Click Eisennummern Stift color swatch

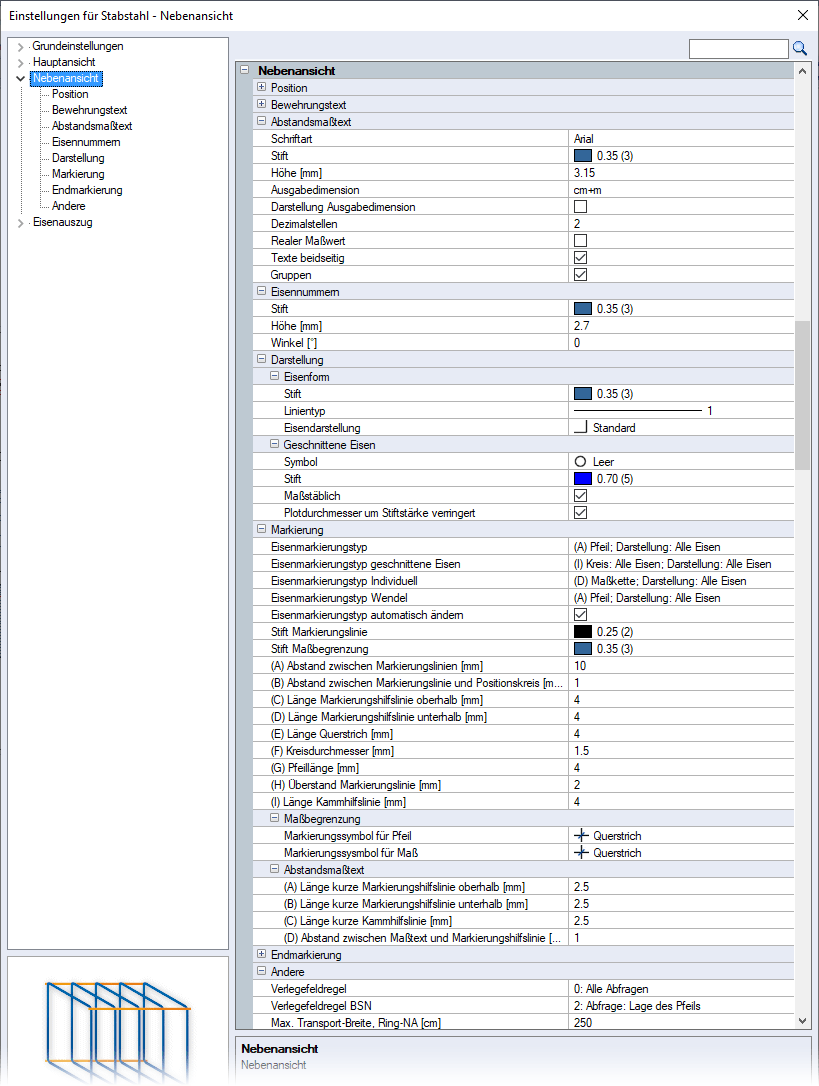(x=583, y=308)
